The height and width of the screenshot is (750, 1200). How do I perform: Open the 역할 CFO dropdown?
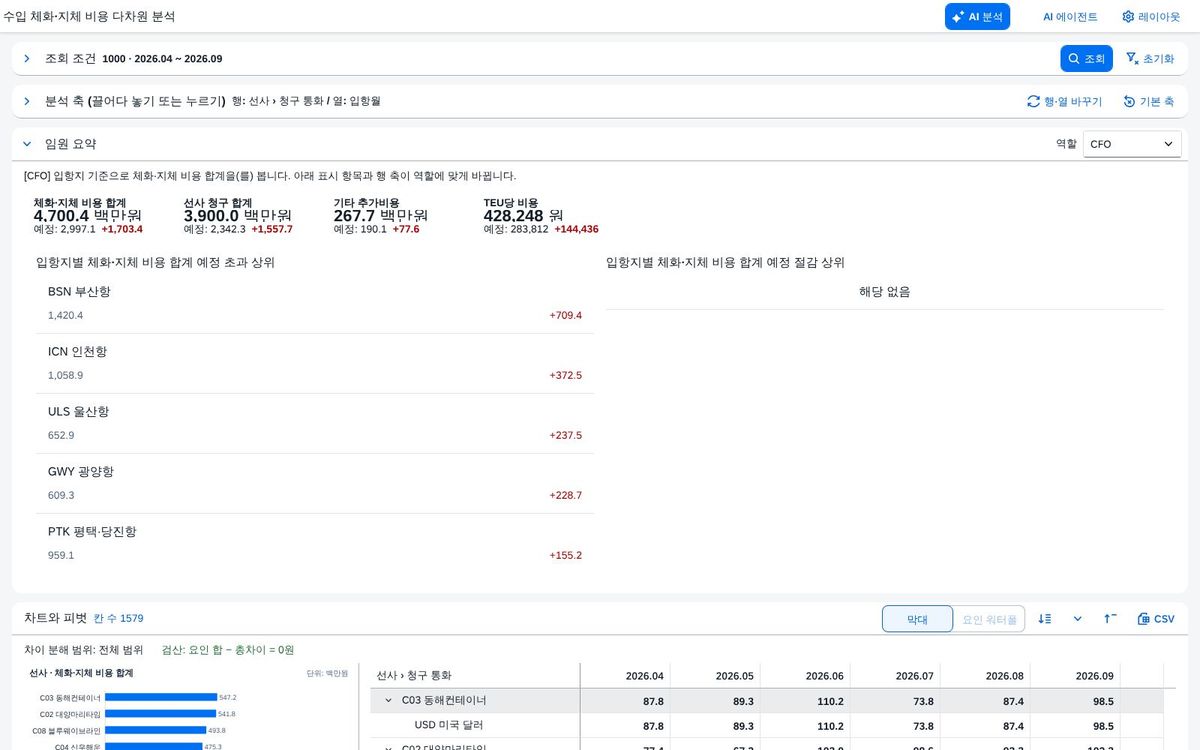click(1132, 144)
